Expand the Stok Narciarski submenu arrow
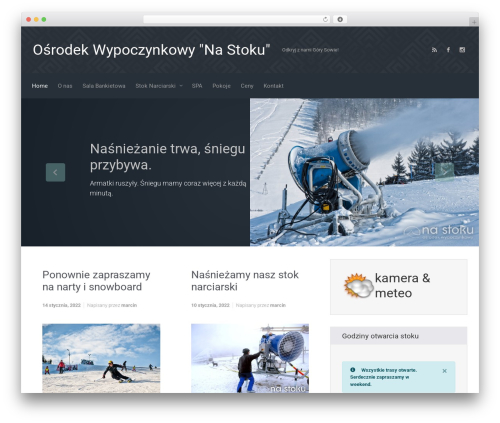 coord(181,86)
